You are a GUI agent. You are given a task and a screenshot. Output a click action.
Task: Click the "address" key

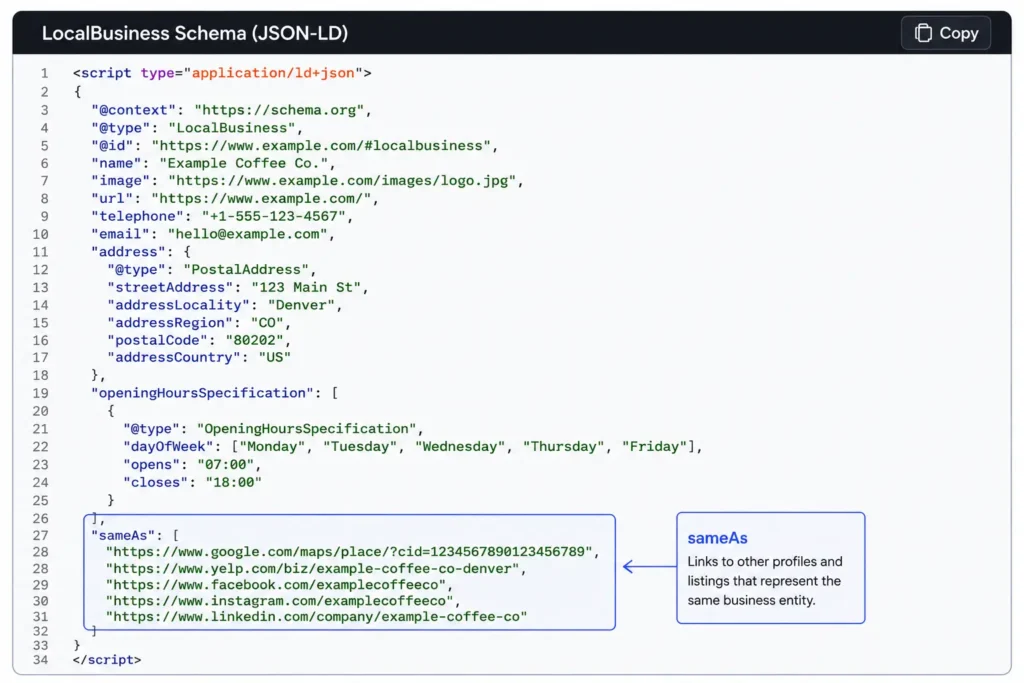[x=129, y=251]
